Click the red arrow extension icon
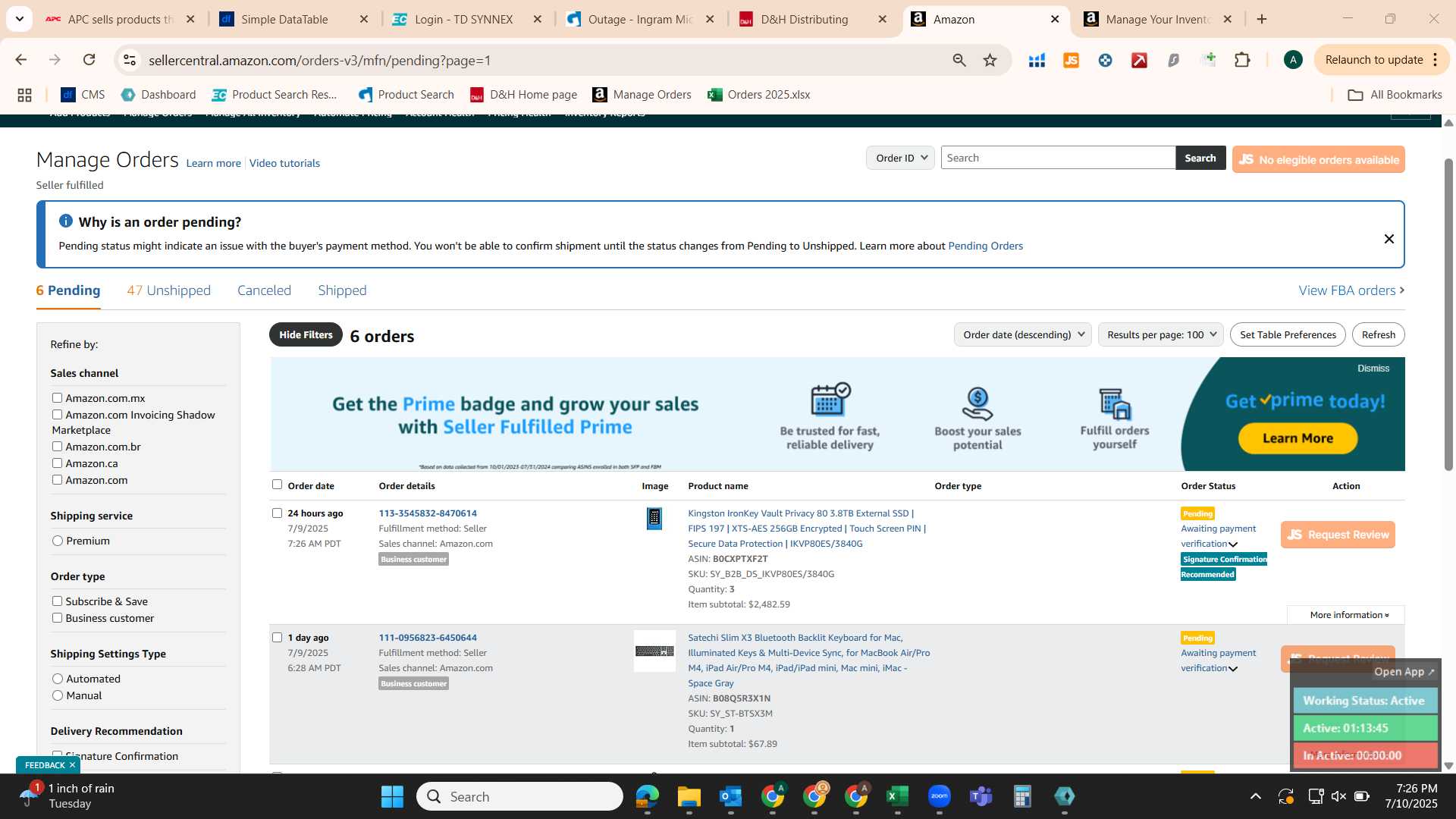1456x819 pixels. [1139, 60]
